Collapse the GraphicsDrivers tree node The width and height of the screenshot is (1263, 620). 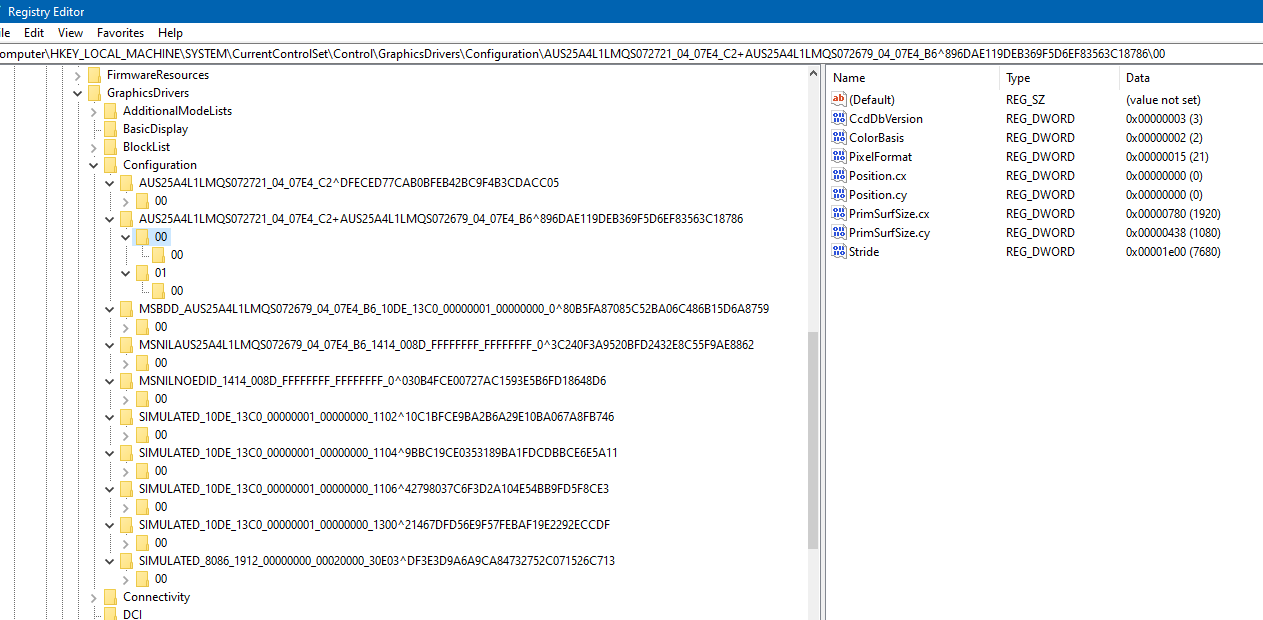(78, 93)
